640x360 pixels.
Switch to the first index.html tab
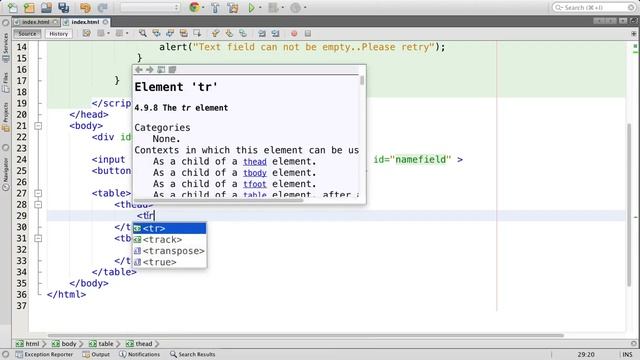click(36, 22)
